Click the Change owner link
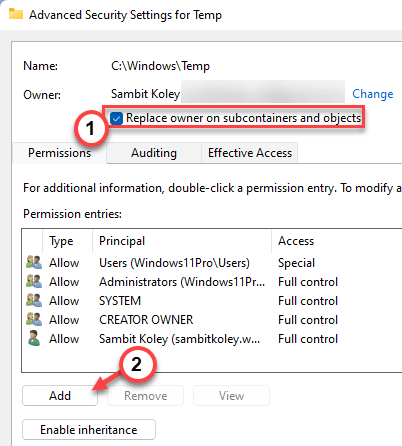The image size is (402, 446). [x=373, y=94]
